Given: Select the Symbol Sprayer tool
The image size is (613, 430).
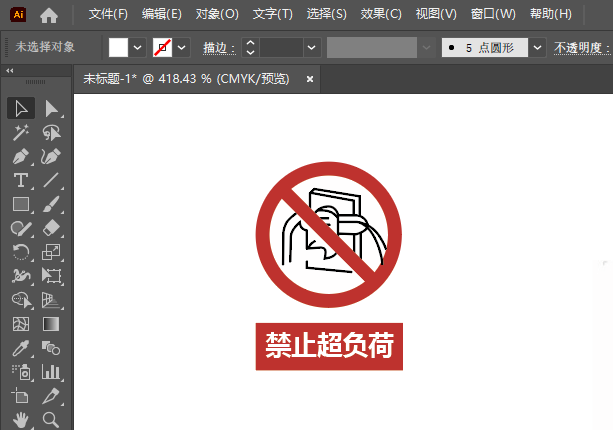Looking at the screenshot, I should [21, 372].
